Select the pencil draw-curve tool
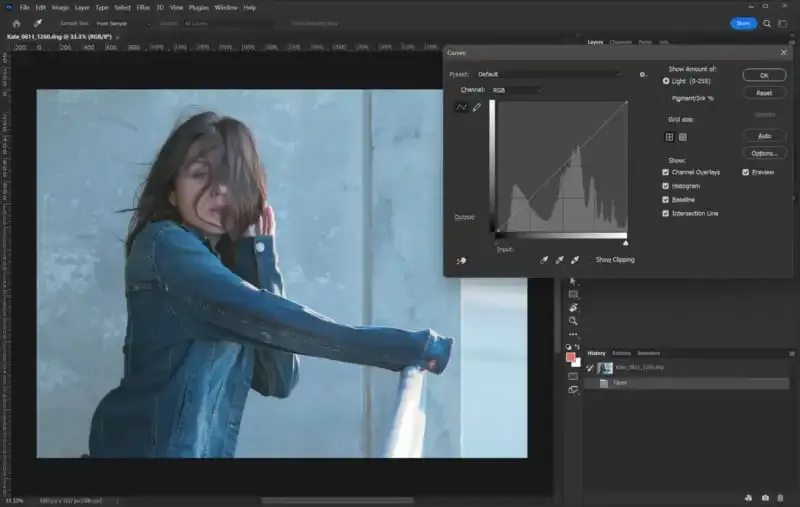The height and width of the screenshot is (507, 800). 477,107
